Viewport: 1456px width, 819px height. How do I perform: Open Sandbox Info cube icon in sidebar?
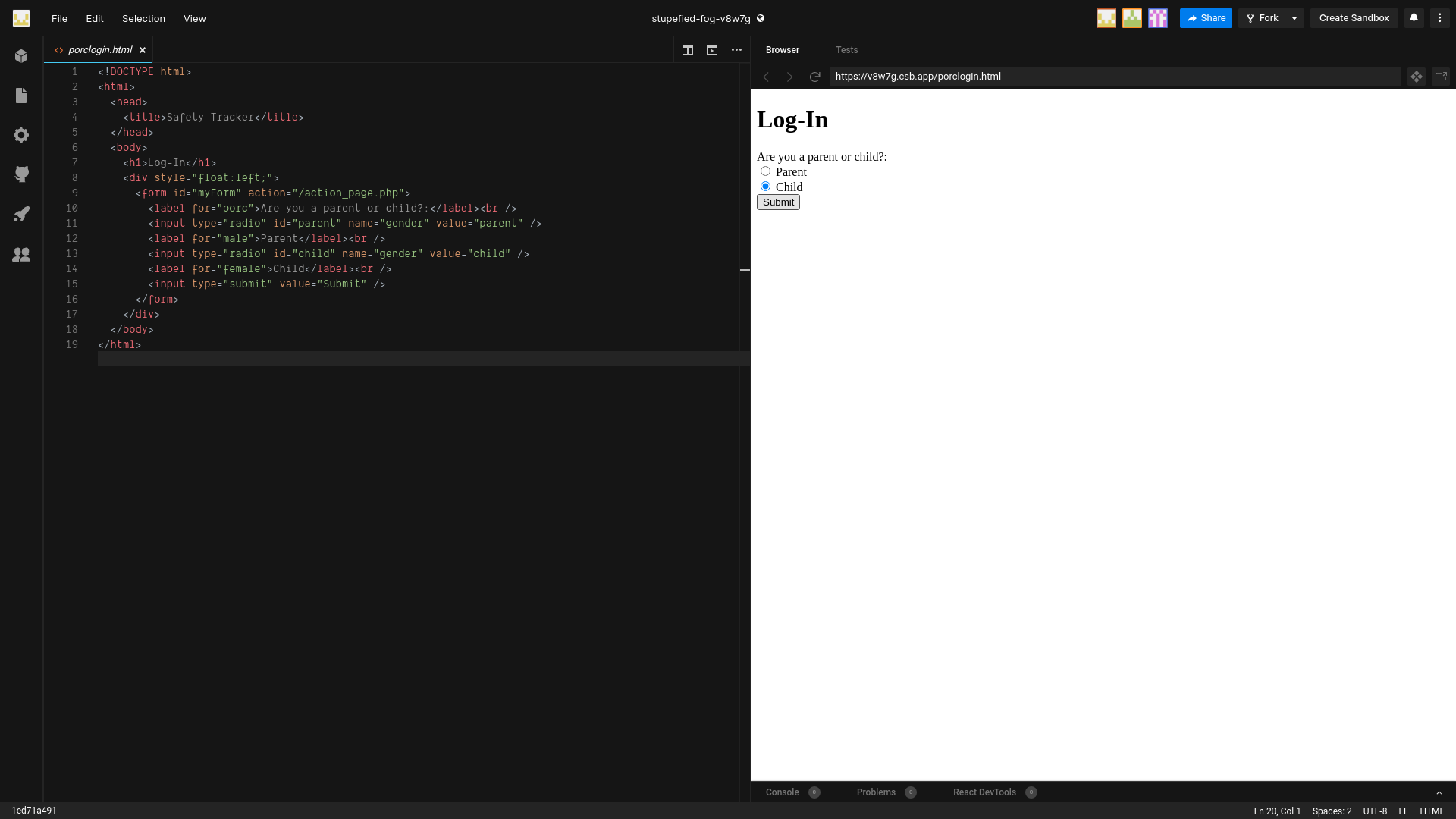click(21, 56)
